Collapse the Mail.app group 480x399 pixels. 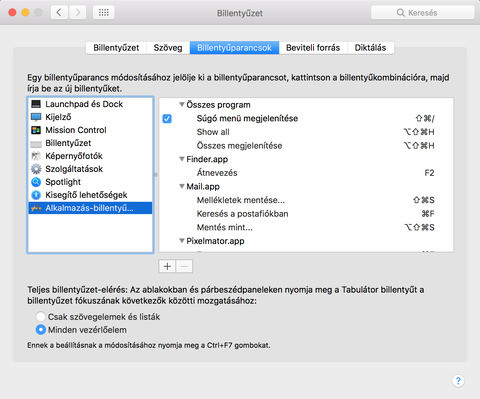(182, 186)
